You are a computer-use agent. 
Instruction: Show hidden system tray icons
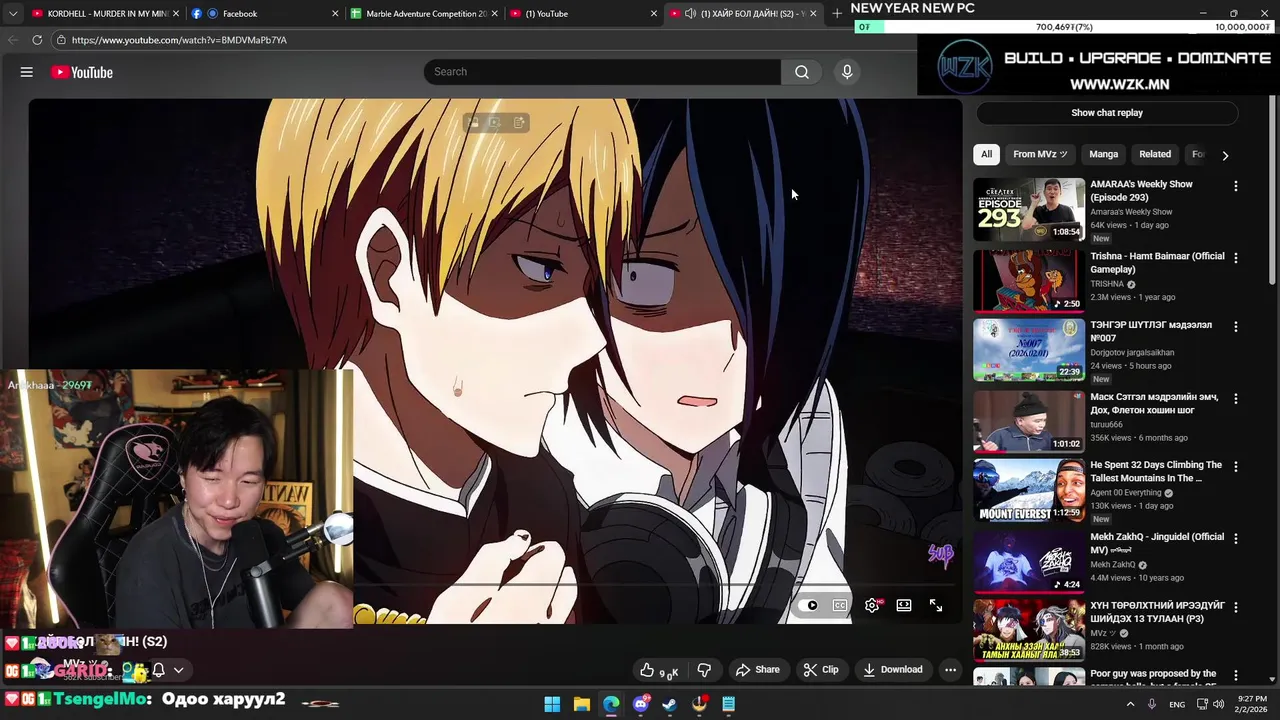point(1130,704)
